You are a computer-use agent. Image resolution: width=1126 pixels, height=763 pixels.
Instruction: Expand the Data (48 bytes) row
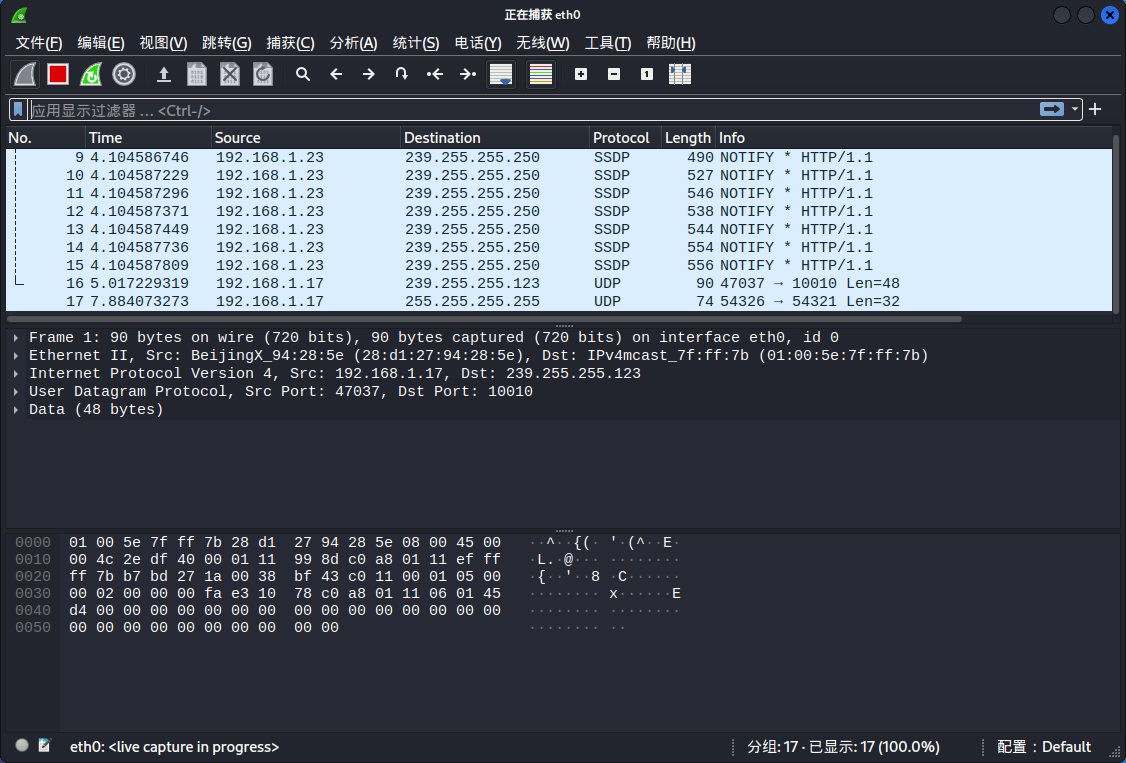[16, 409]
